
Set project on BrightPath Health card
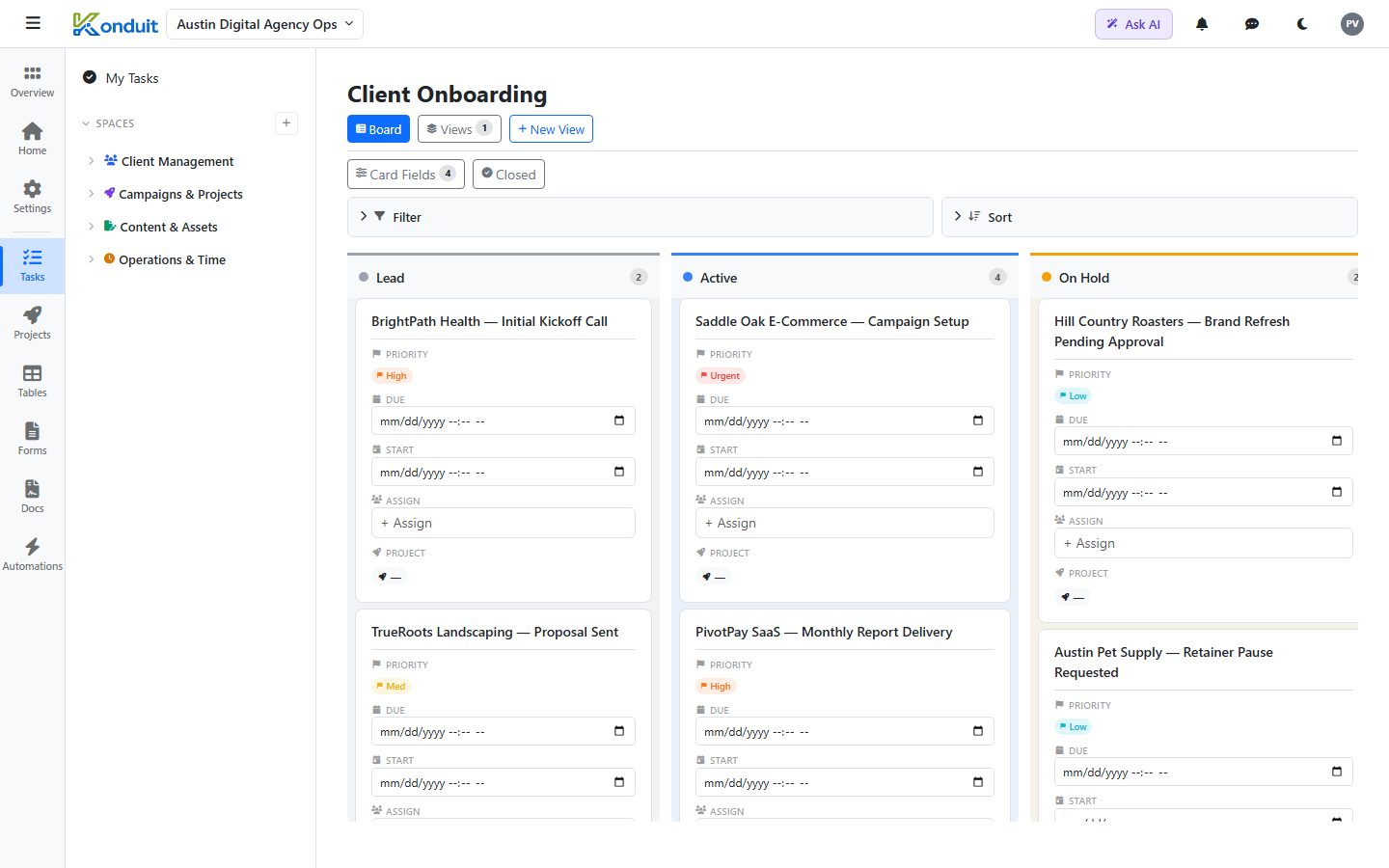(x=390, y=577)
